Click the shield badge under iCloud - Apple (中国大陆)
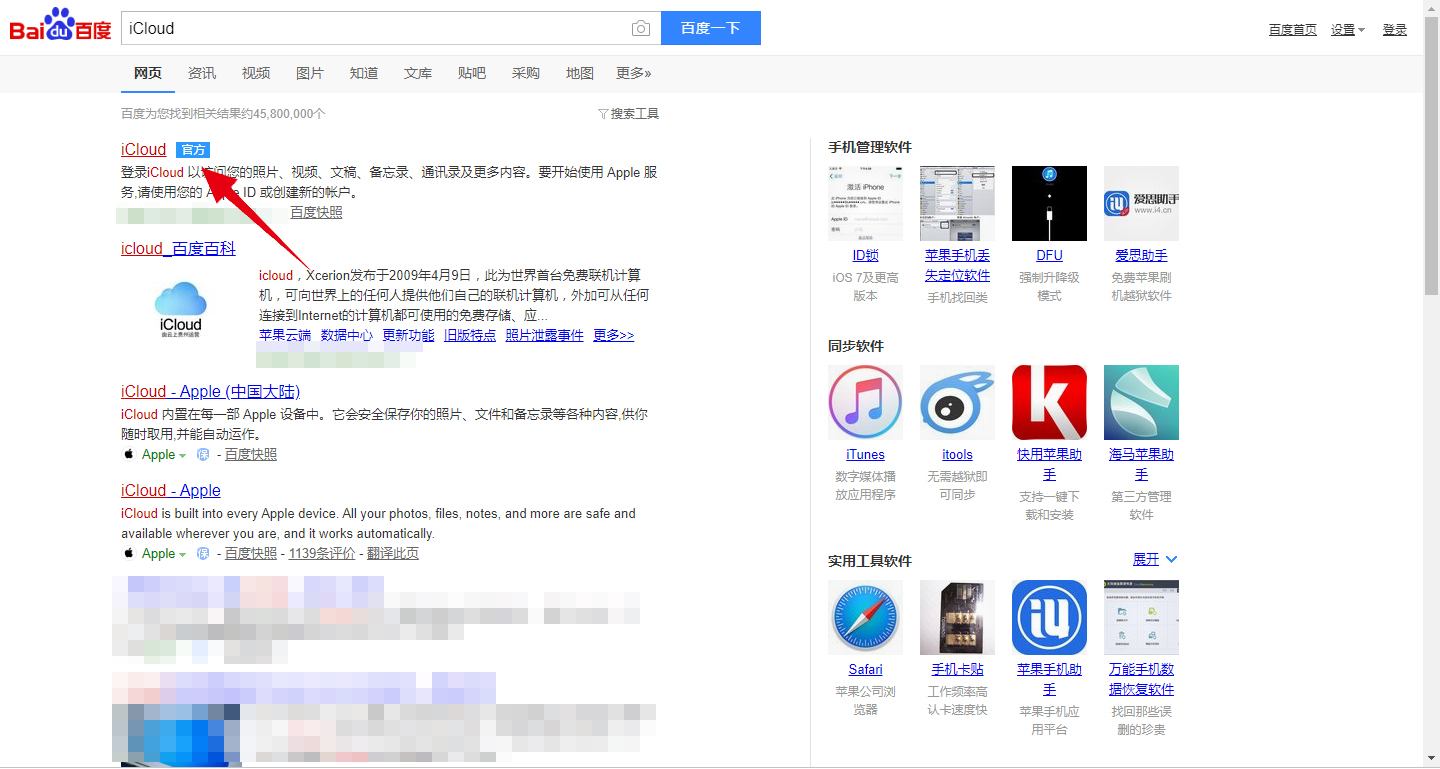Screen dimensions: 1440x769 click(x=203, y=455)
